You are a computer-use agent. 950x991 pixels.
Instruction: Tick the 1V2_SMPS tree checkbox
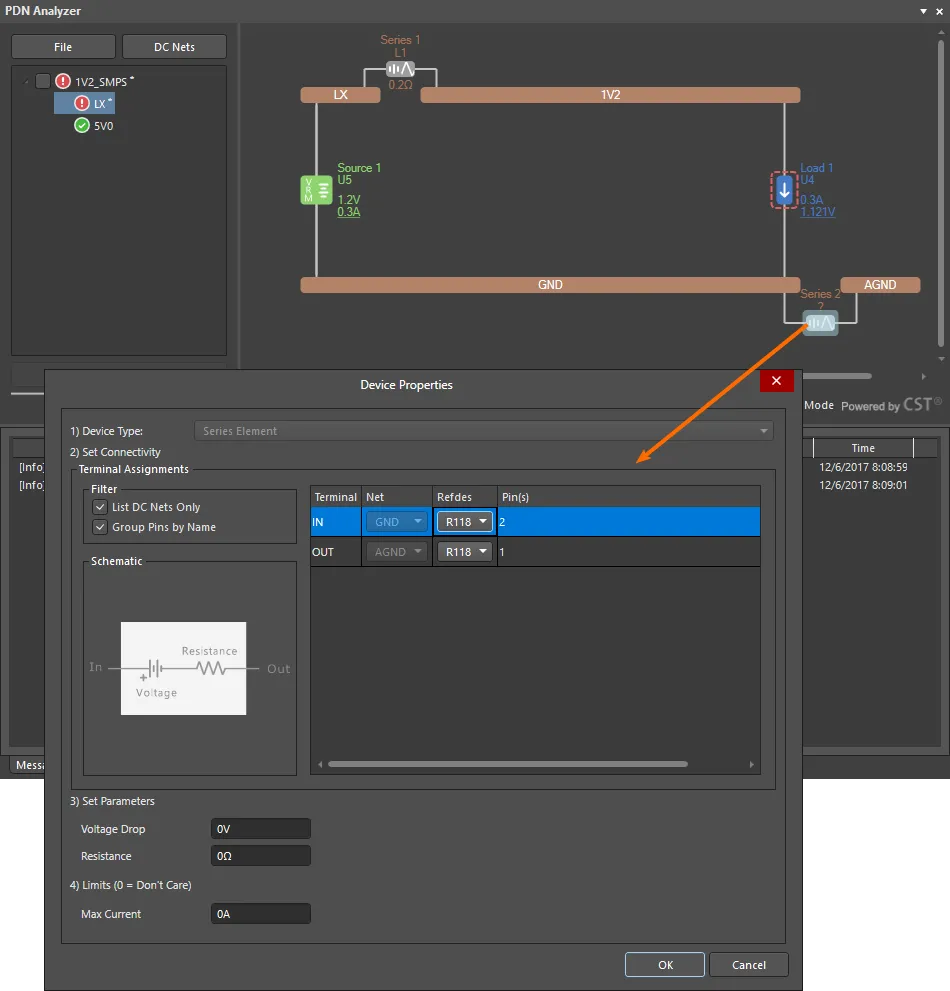coord(42,81)
